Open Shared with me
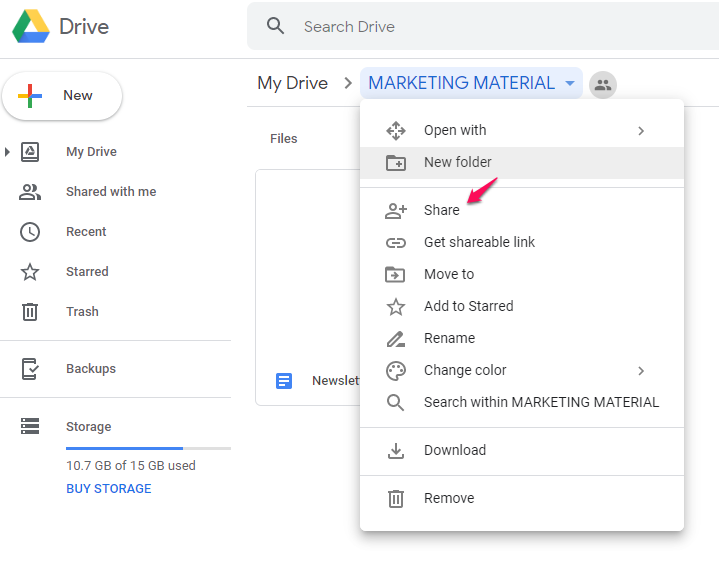 pos(111,192)
